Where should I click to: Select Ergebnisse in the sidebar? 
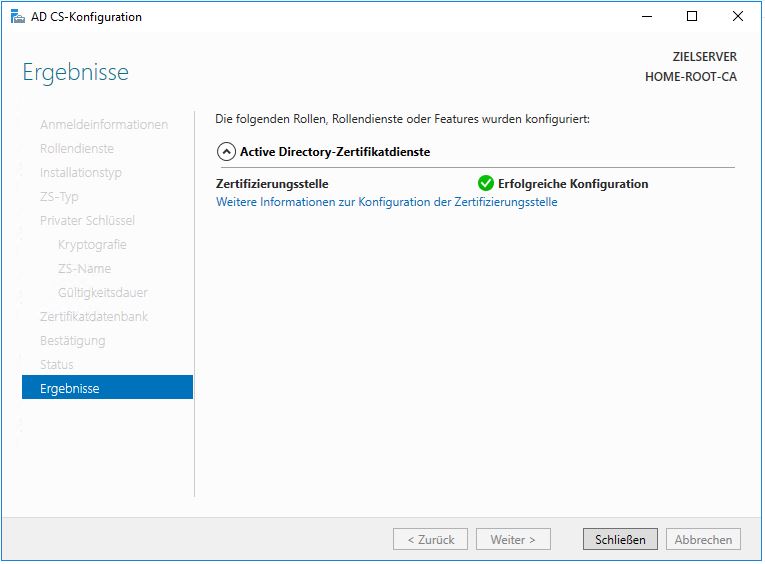point(107,388)
